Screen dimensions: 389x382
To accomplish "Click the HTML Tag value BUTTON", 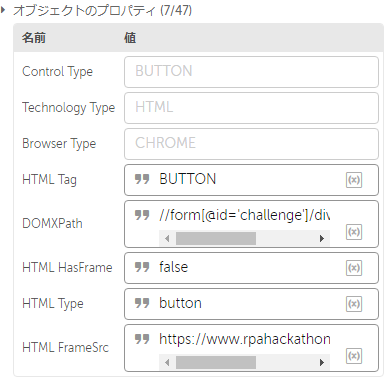I will coord(188,179).
